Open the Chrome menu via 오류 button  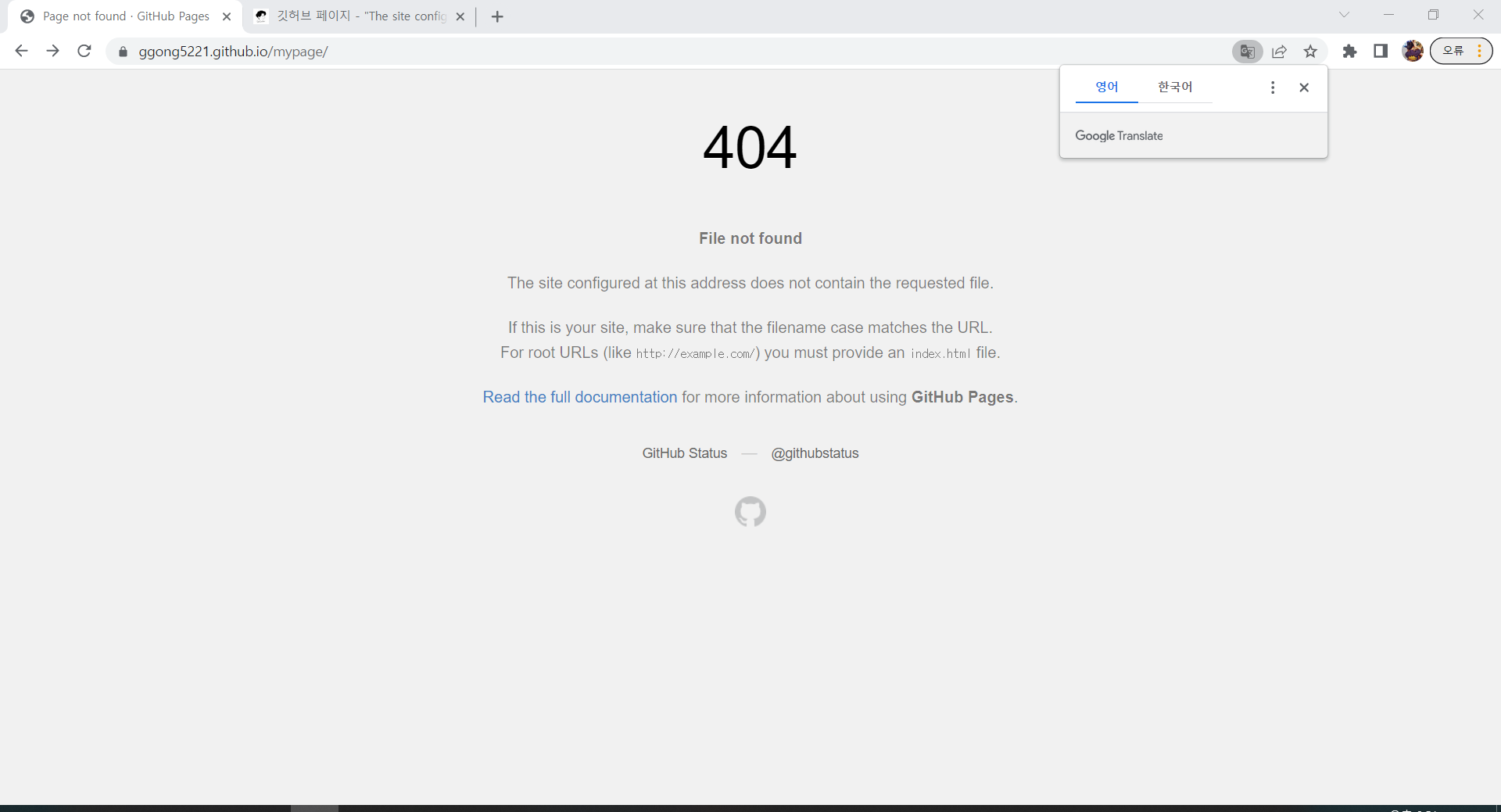pyautogui.click(x=1461, y=52)
